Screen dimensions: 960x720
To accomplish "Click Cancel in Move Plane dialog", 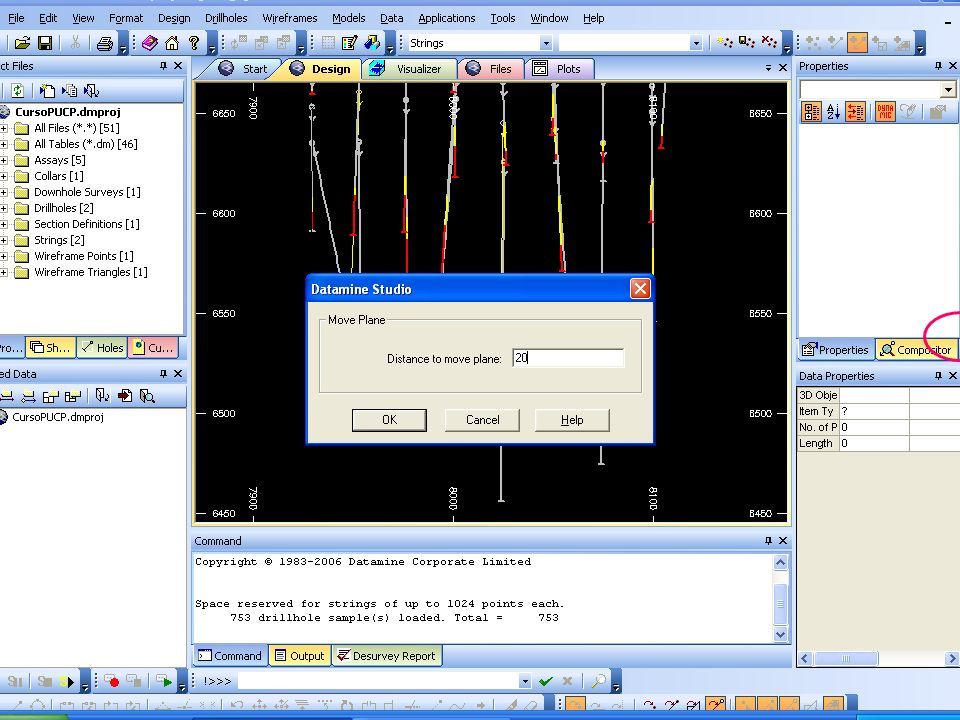I will point(482,420).
